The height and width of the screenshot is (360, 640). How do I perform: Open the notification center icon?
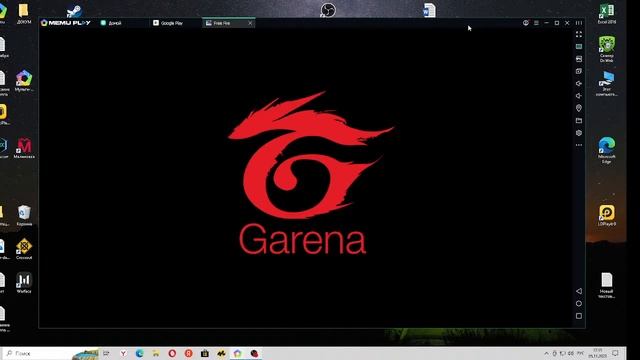[616, 353]
